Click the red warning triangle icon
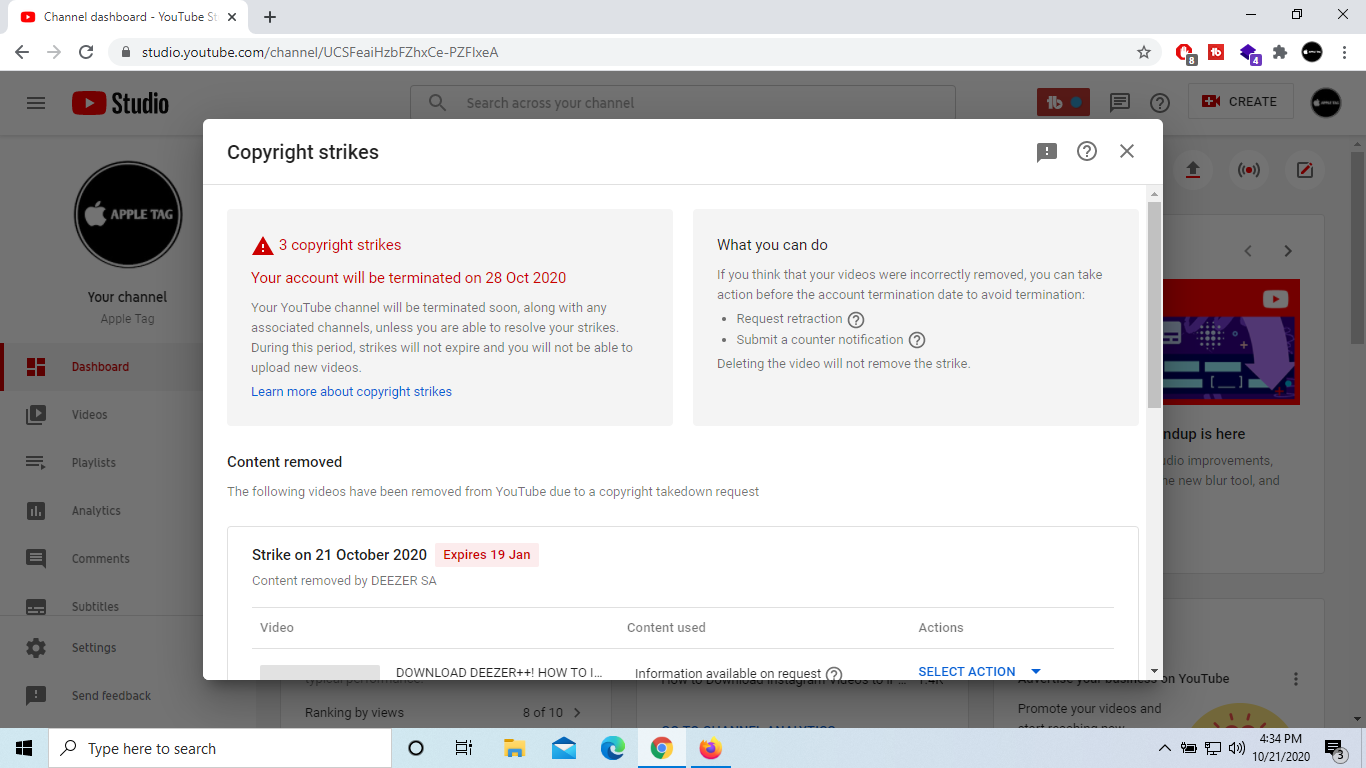 click(x=262, y=245)
